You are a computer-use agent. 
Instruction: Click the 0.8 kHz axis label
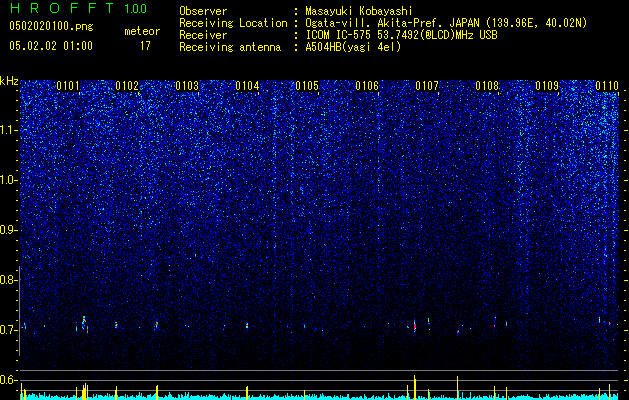[8, 280]
